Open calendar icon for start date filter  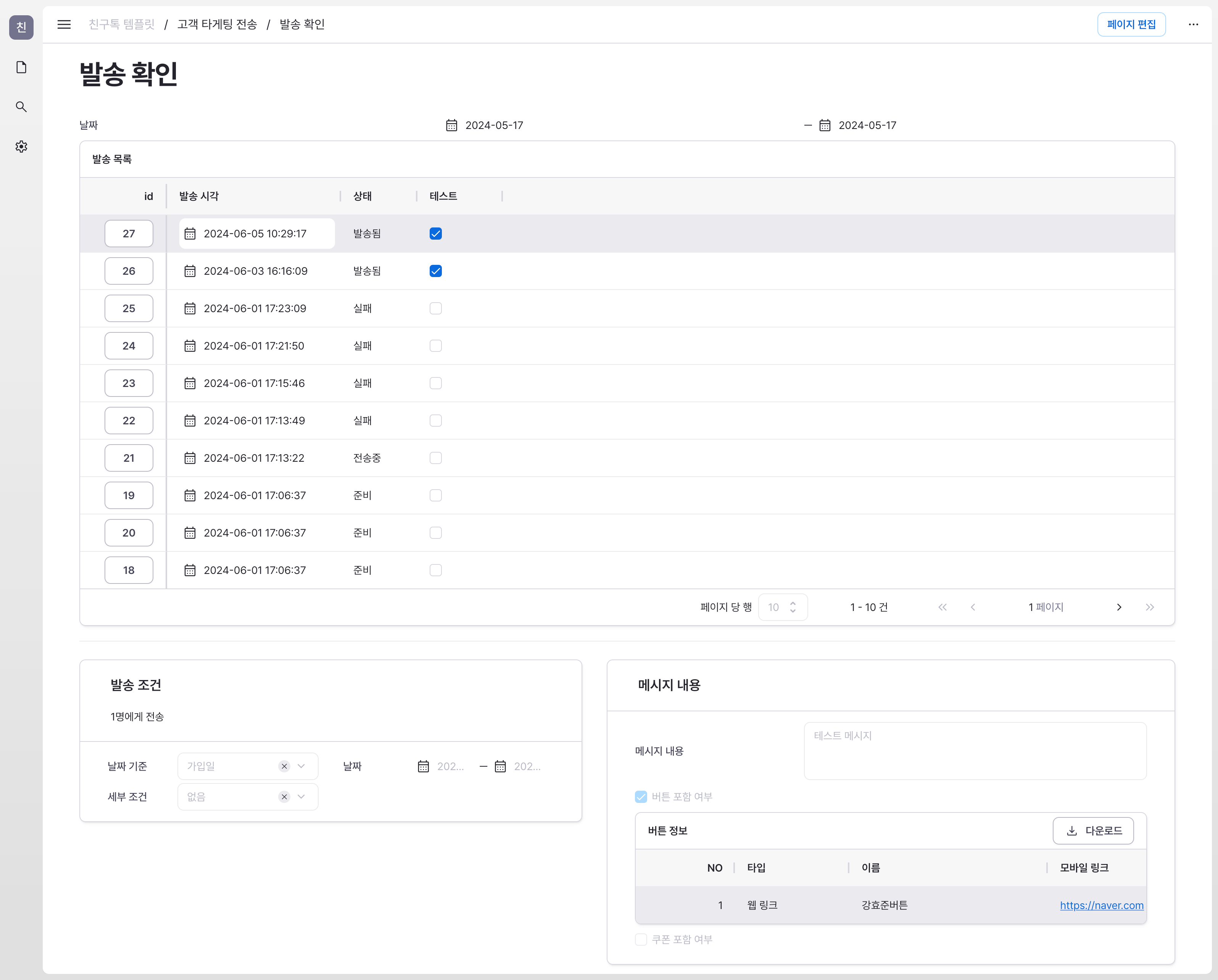pos(451,126)
